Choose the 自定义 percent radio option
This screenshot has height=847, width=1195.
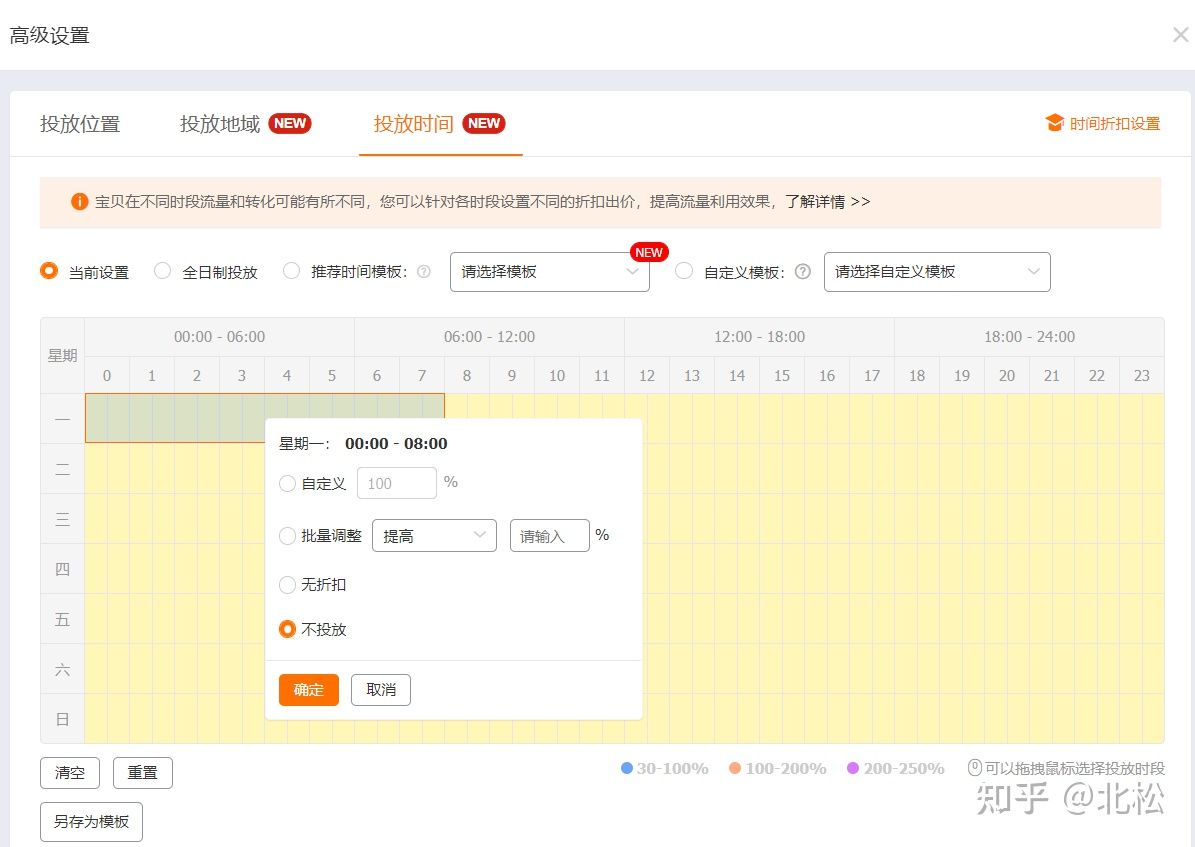point(287,483)
